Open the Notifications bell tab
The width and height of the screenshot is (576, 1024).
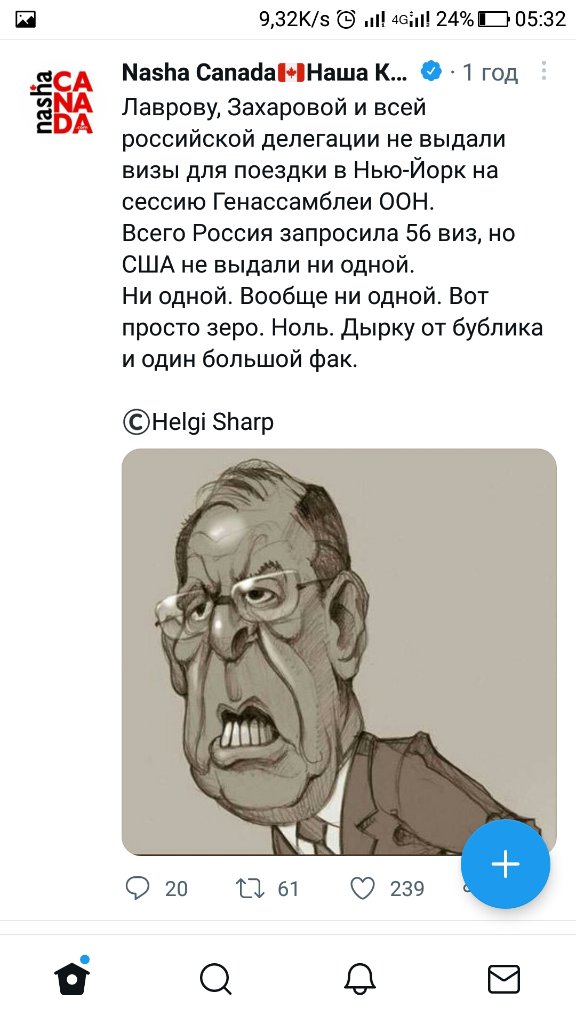pyautogui.click(x=360, y=980)
